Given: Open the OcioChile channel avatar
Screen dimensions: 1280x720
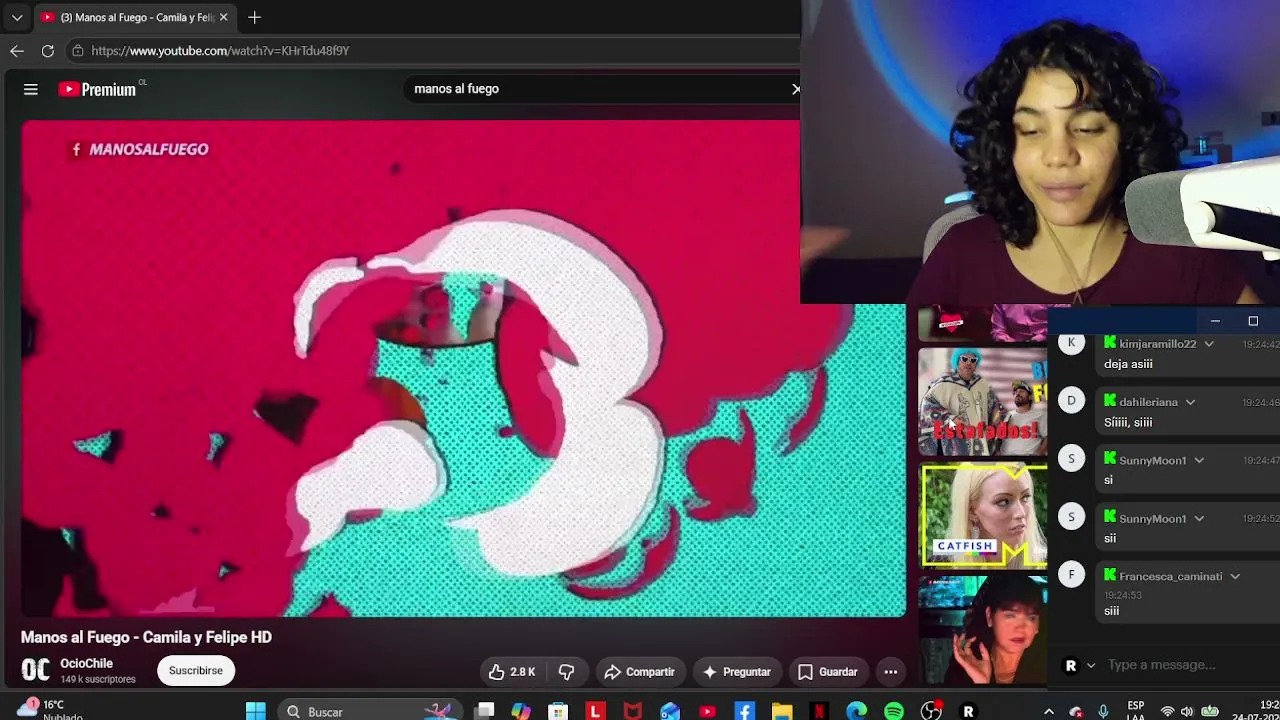Looking at the screenshot, I should coord(36,670).
